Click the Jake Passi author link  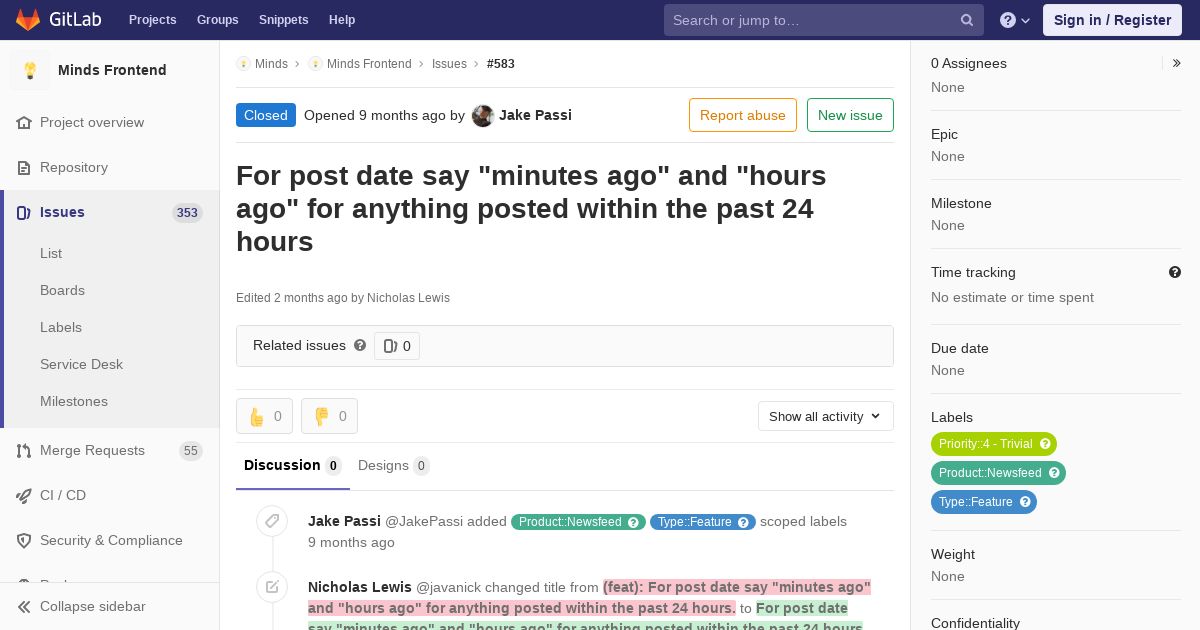(x=535, y=115)
